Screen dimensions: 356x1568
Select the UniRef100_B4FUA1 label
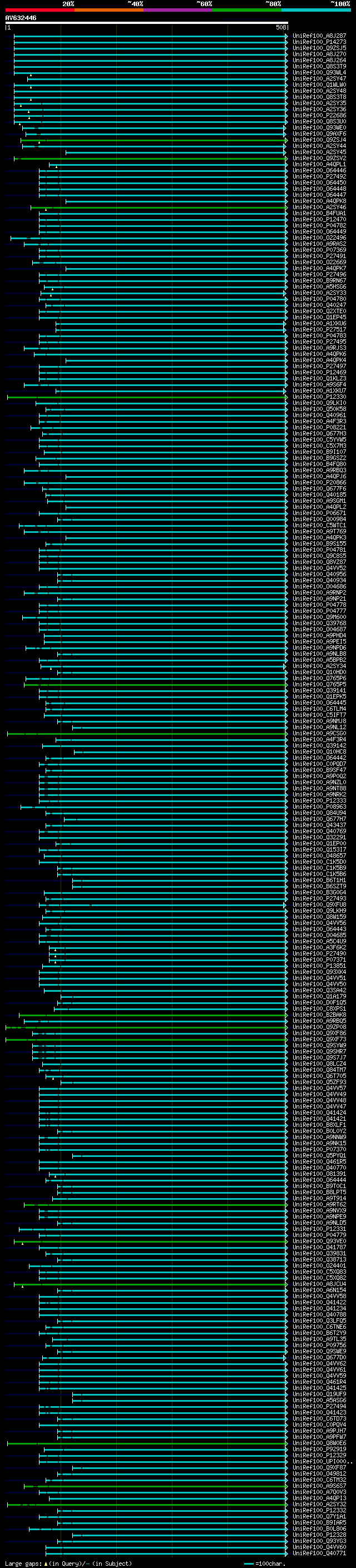(319, 213)
